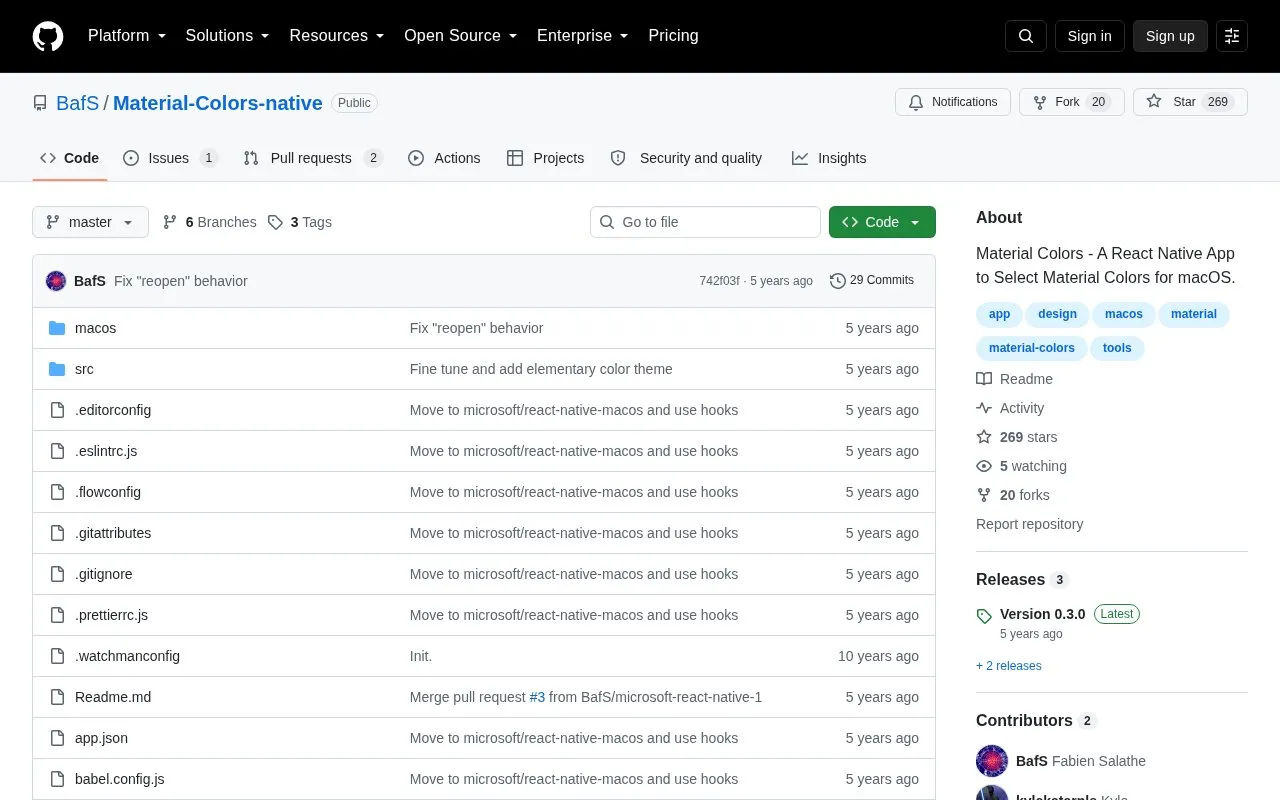Open the 29 Commits history
This screenshot has width=1280, height=800.
(x=872, y=281)
